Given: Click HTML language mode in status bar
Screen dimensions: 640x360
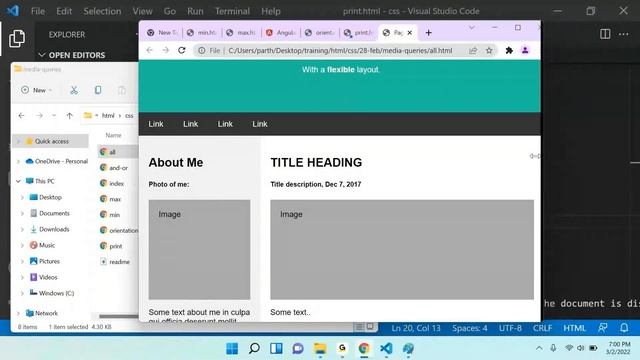Looking at the screenshot, I should (x=574, y=328).
